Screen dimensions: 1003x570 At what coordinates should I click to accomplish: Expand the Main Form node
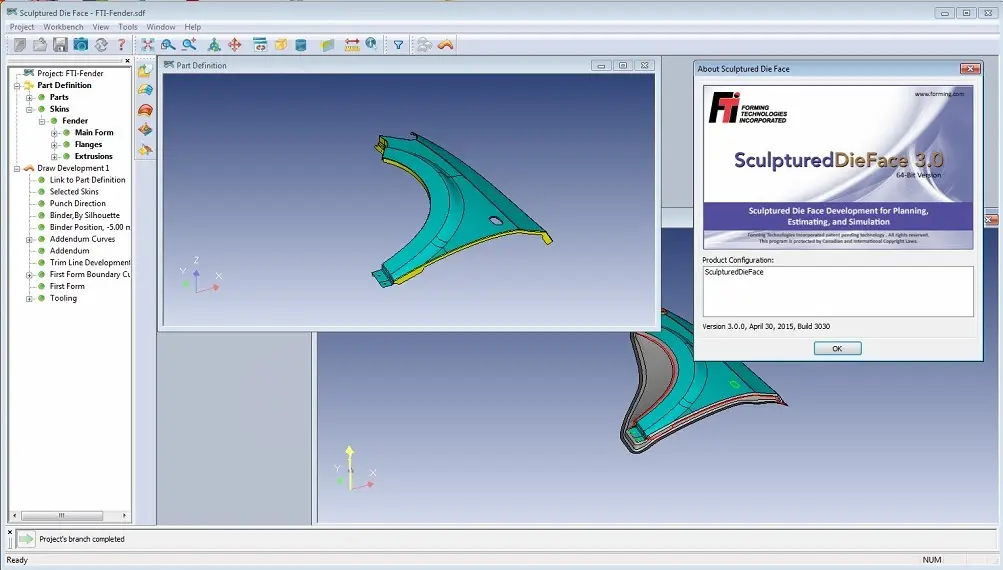[x=54, y=133]
